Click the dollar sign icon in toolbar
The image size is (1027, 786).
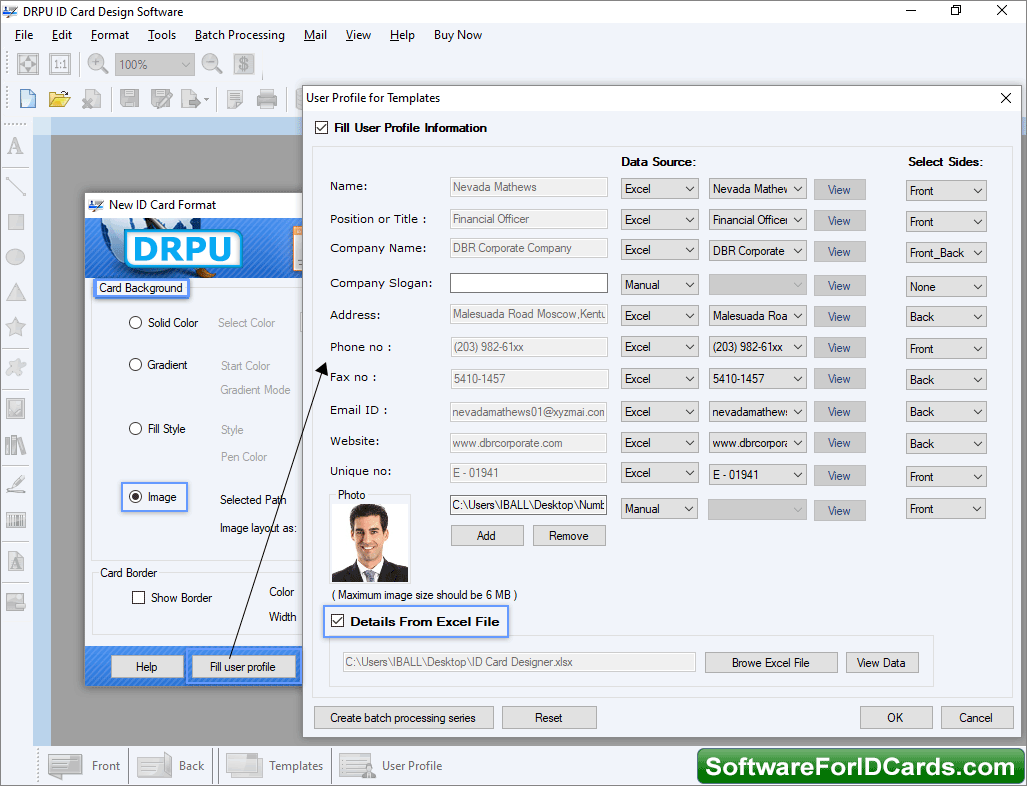(244, 64)
